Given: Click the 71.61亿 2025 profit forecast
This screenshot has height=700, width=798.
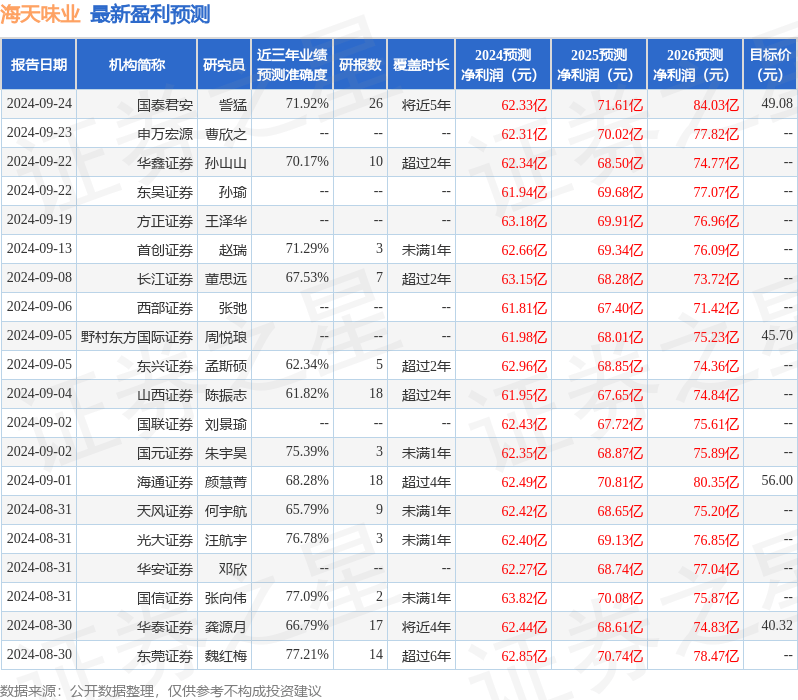Looking at the screenshot, I should point(620,105).
